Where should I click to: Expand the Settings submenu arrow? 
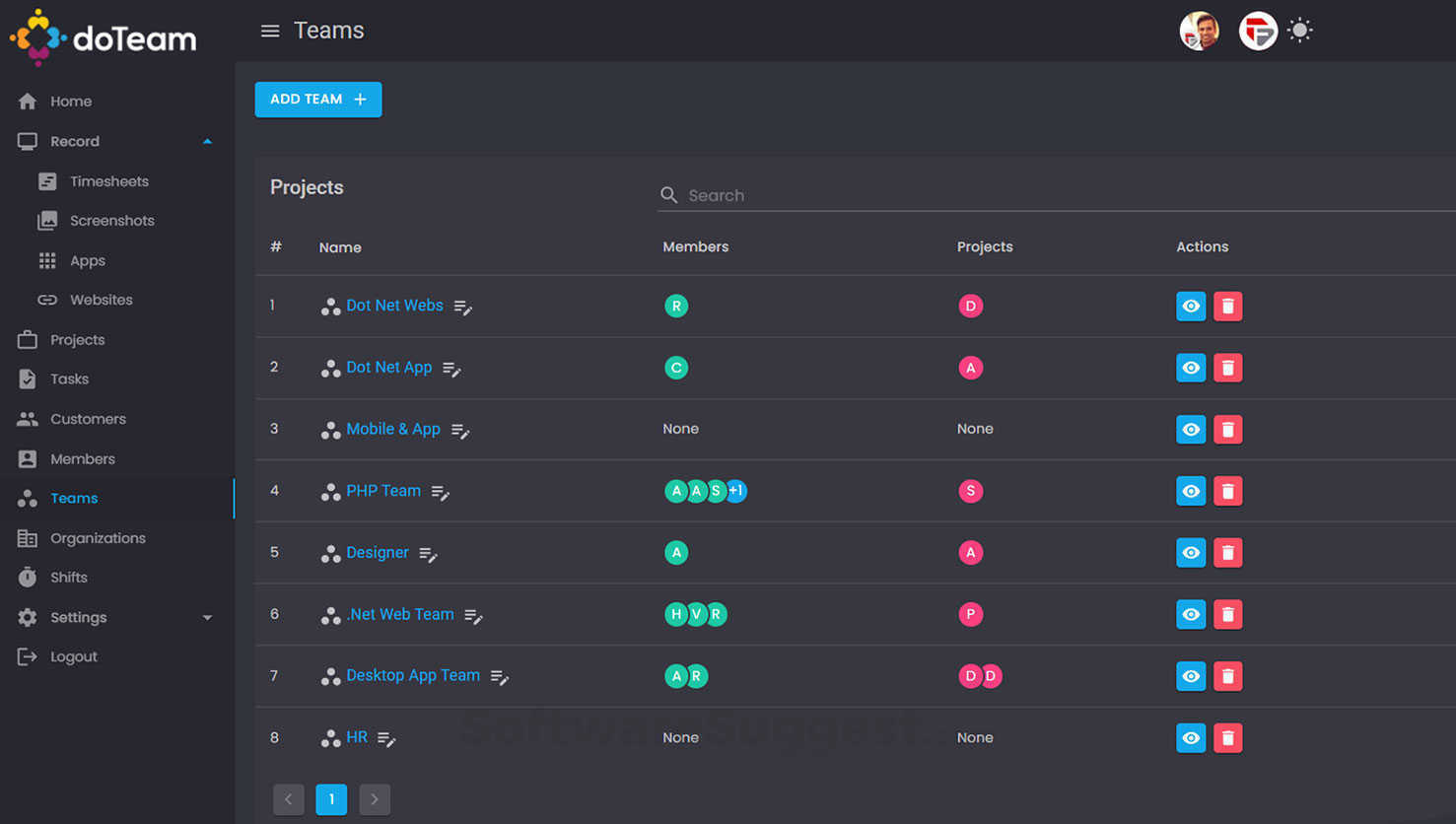(x=207, y=618)
